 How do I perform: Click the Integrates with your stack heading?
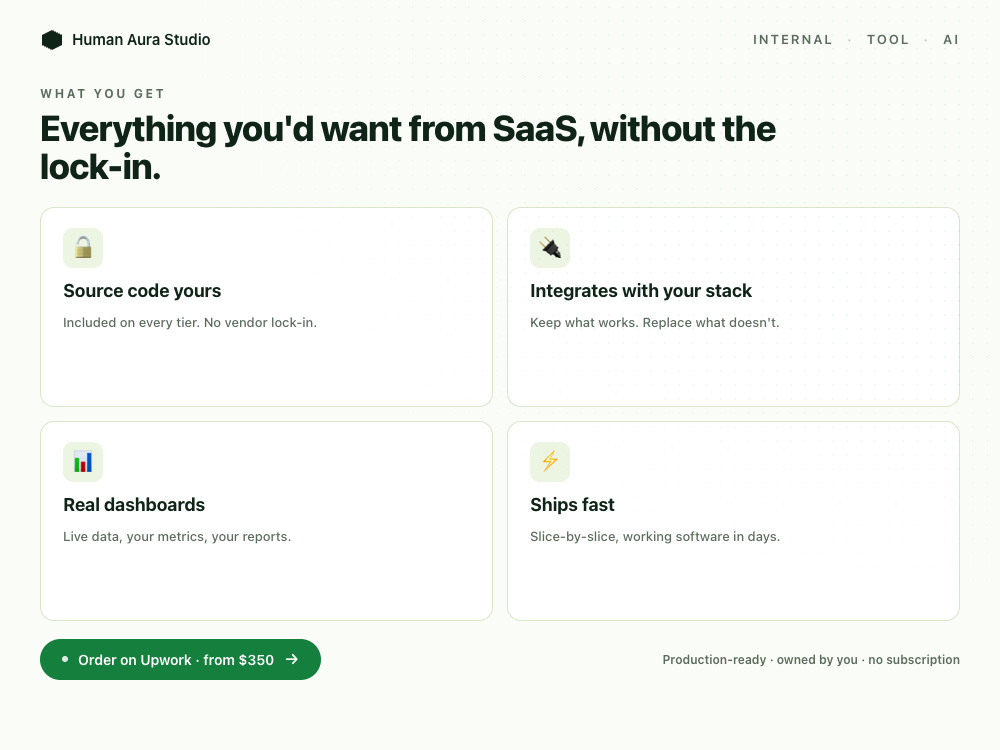point(641,291)
